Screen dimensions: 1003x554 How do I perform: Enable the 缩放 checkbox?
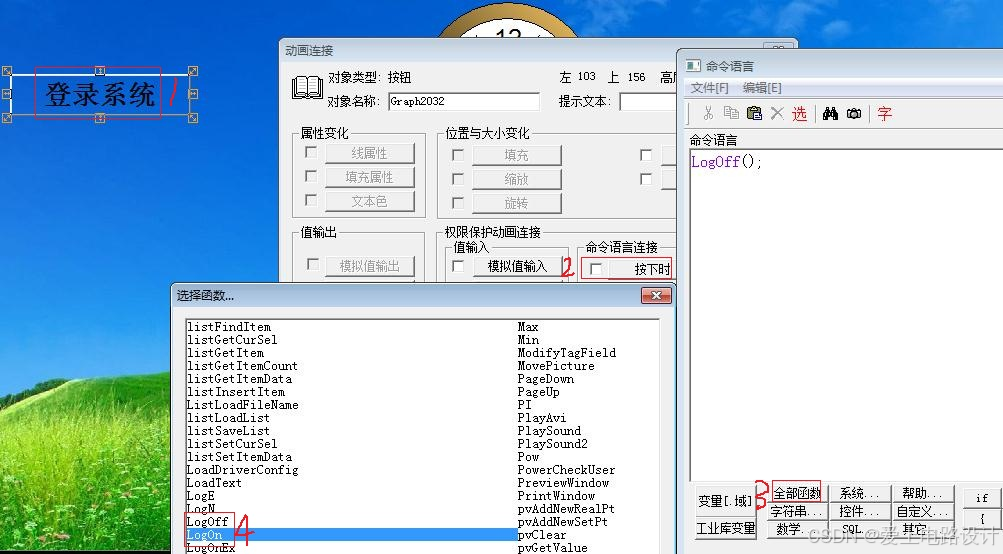[457, 178]
